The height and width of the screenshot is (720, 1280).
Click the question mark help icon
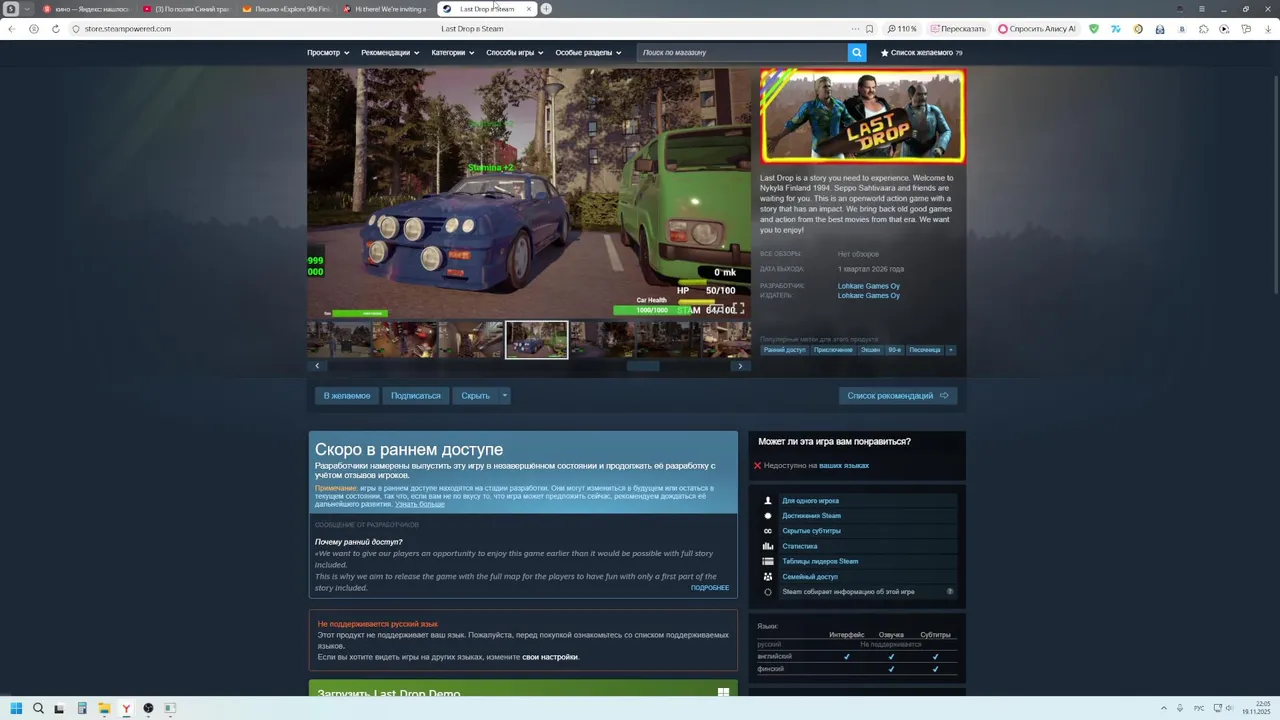tap(950, 592)
